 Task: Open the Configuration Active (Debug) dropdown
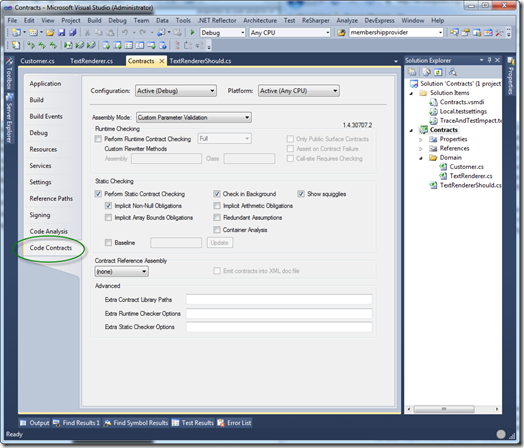click(176, 91)
